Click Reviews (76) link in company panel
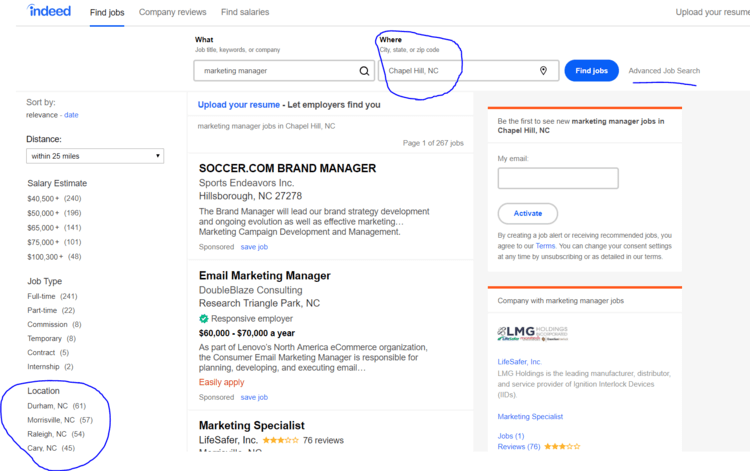This screenshot has height=471, width=750. coord(518,447)
